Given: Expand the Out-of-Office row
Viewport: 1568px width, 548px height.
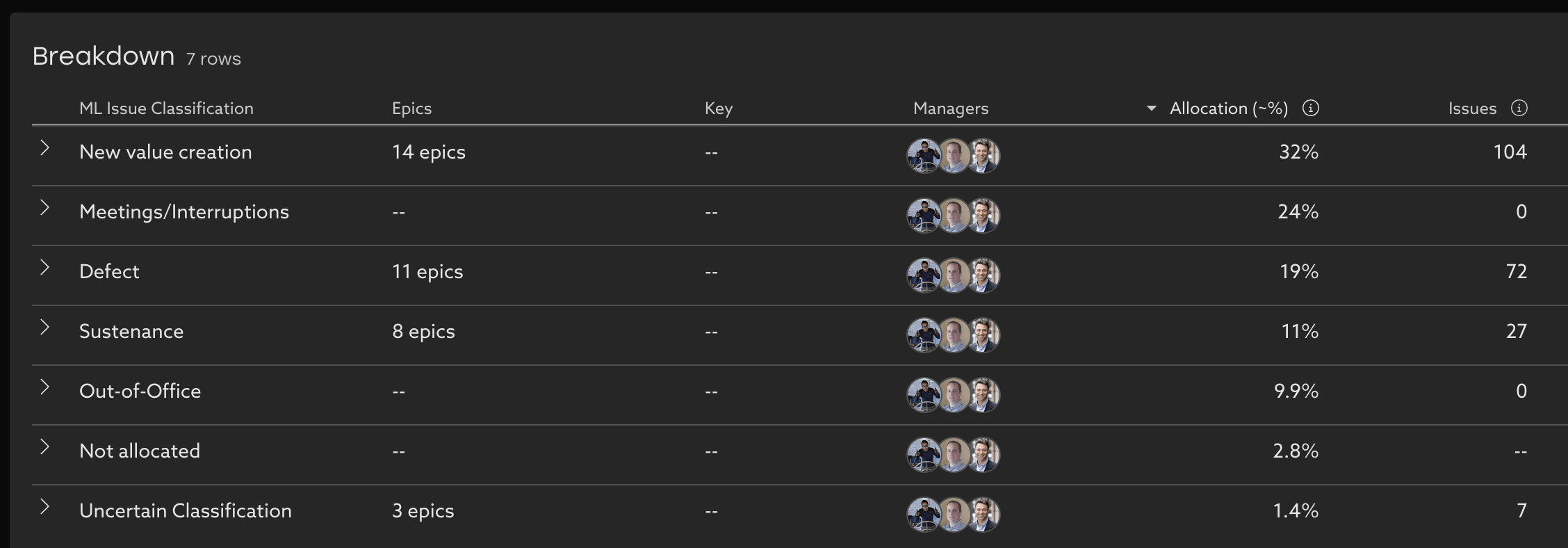Looking at the screenshot, I should click(x=44, y=387).
